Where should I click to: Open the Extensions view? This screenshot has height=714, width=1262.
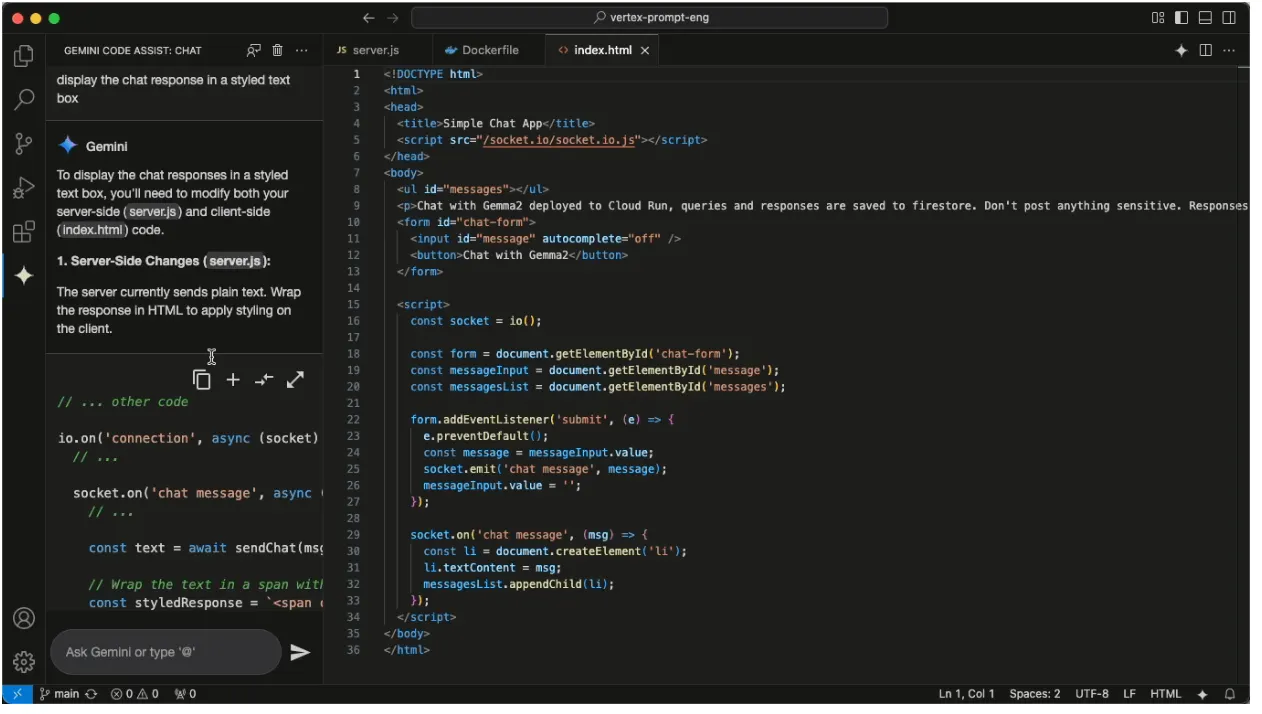point(23,232)
